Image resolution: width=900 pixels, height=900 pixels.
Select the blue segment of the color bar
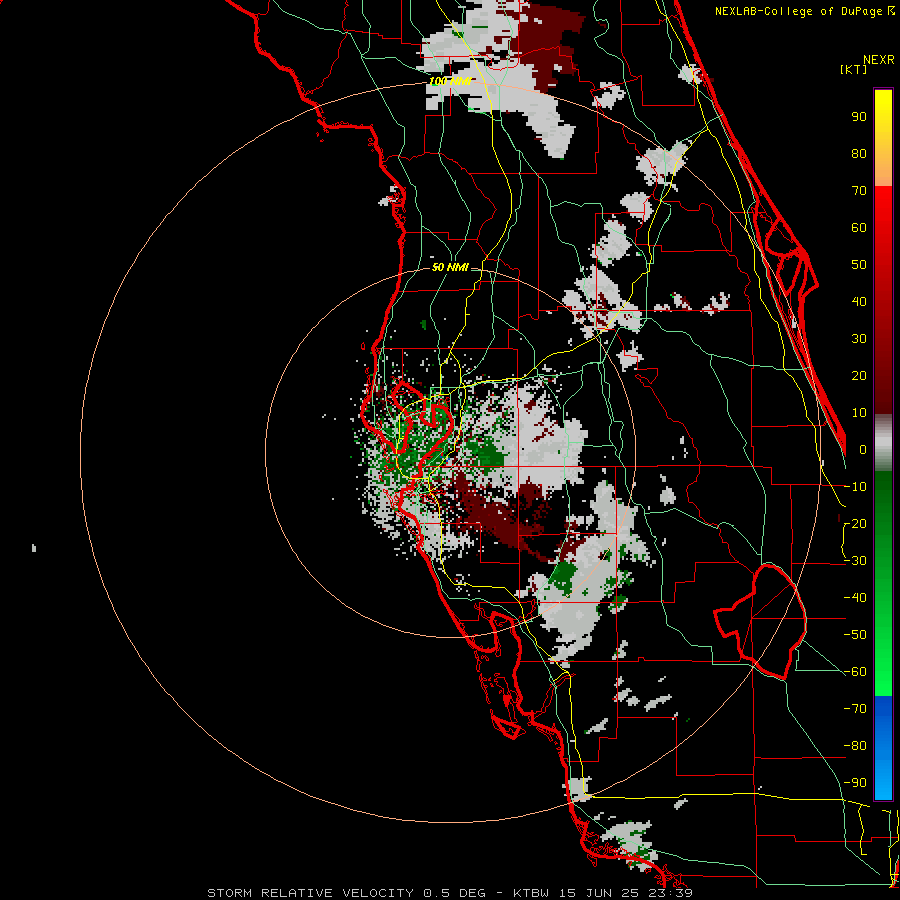883,747
